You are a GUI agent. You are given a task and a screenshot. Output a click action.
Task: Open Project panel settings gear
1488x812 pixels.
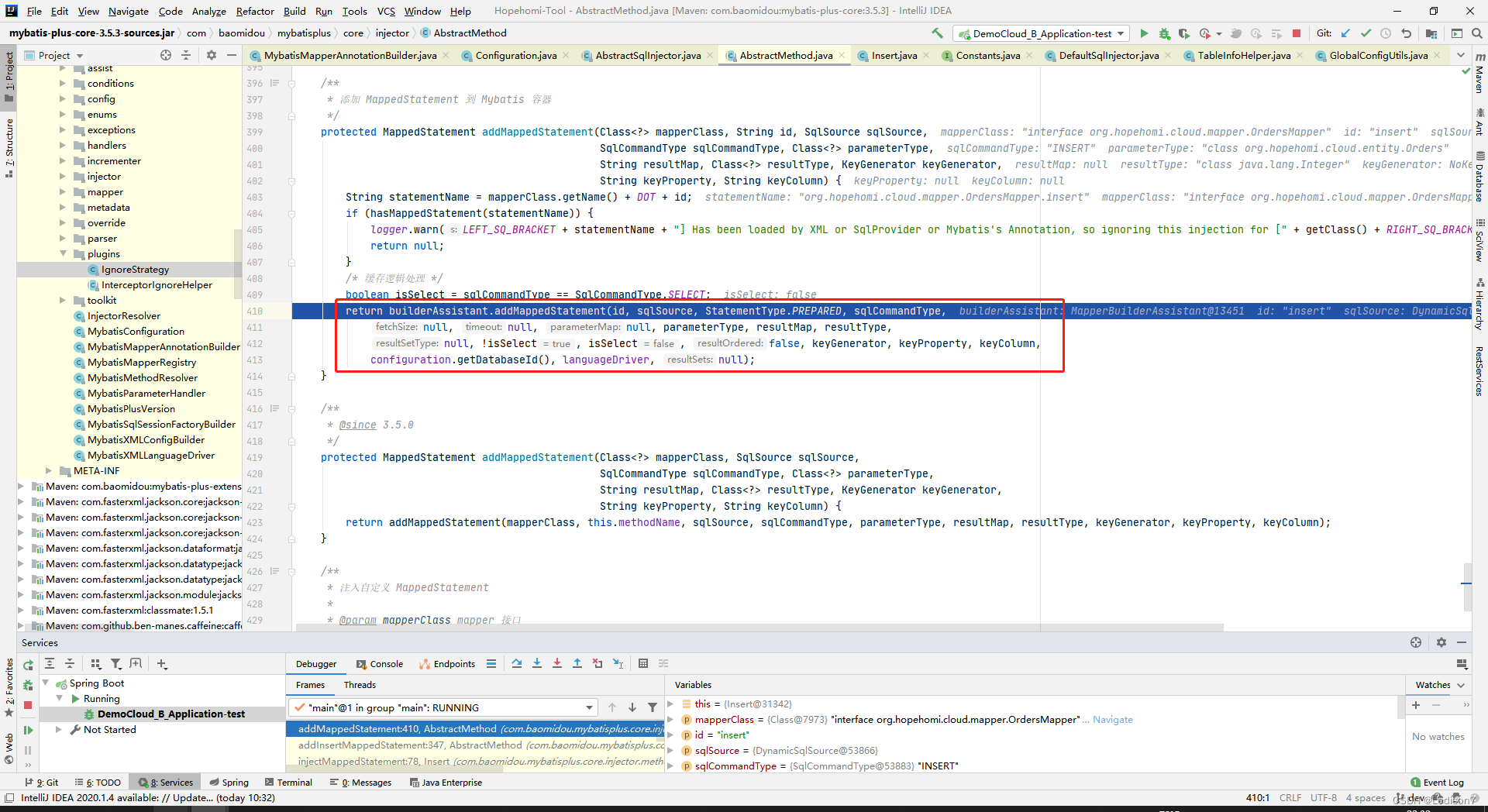211,55
